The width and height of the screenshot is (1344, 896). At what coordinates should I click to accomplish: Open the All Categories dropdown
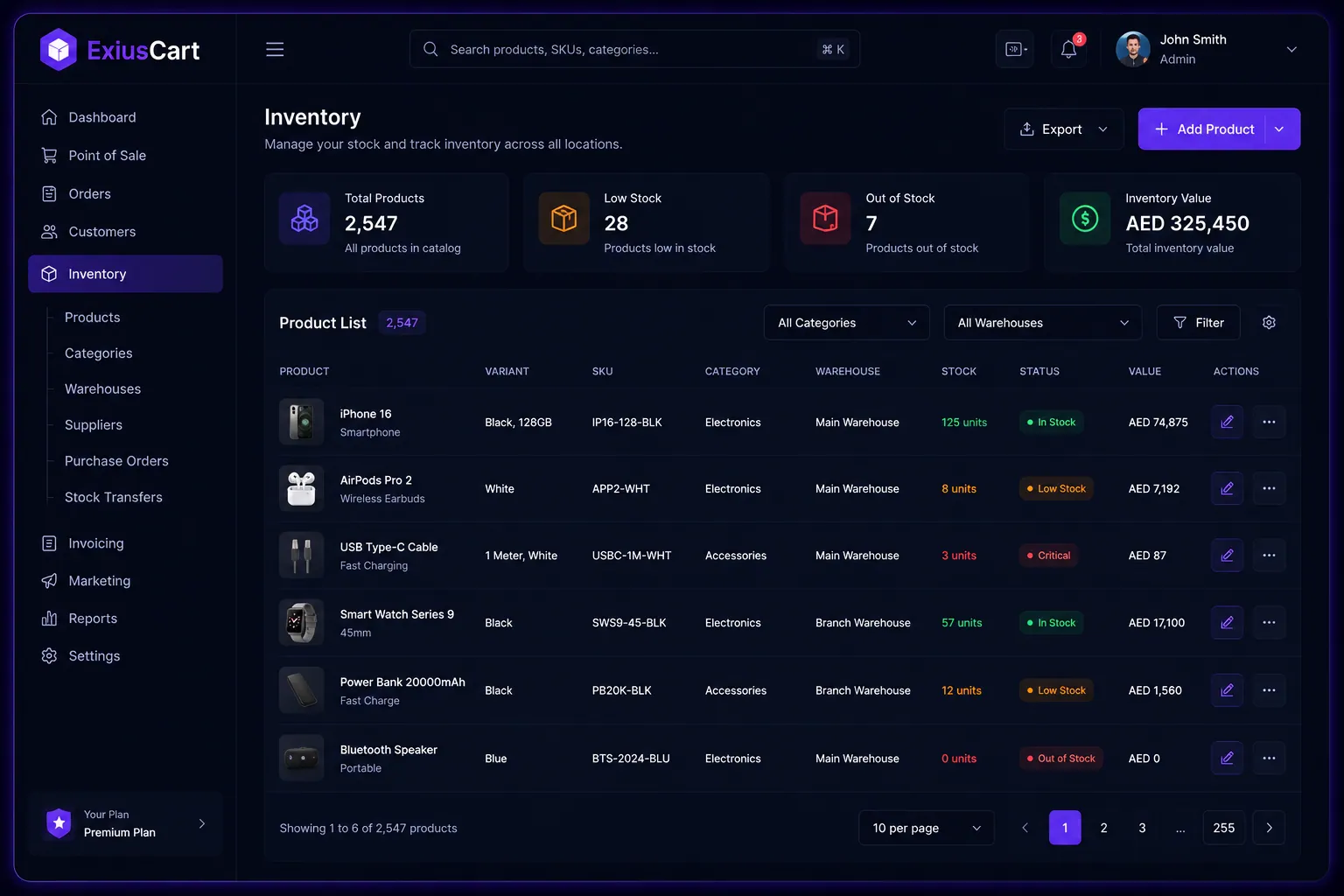pyautogui.click(x=847, y=323)
